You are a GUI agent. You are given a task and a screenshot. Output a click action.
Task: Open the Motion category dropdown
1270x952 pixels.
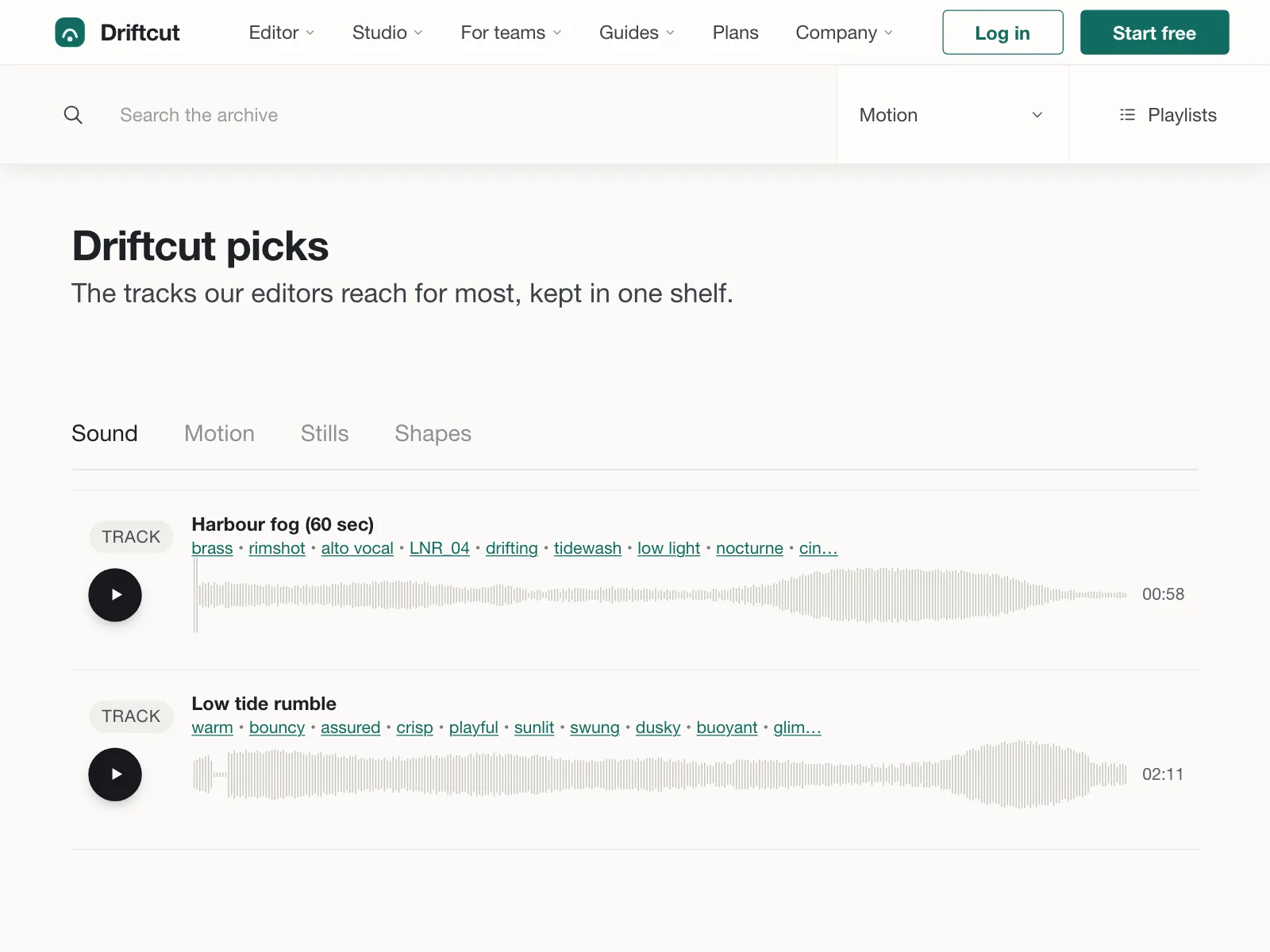952,115
